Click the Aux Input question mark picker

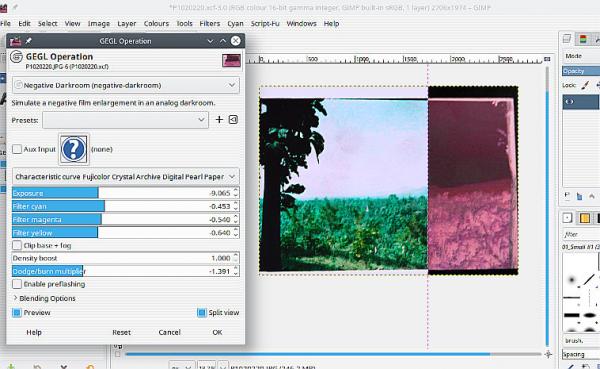pos(73,149)
